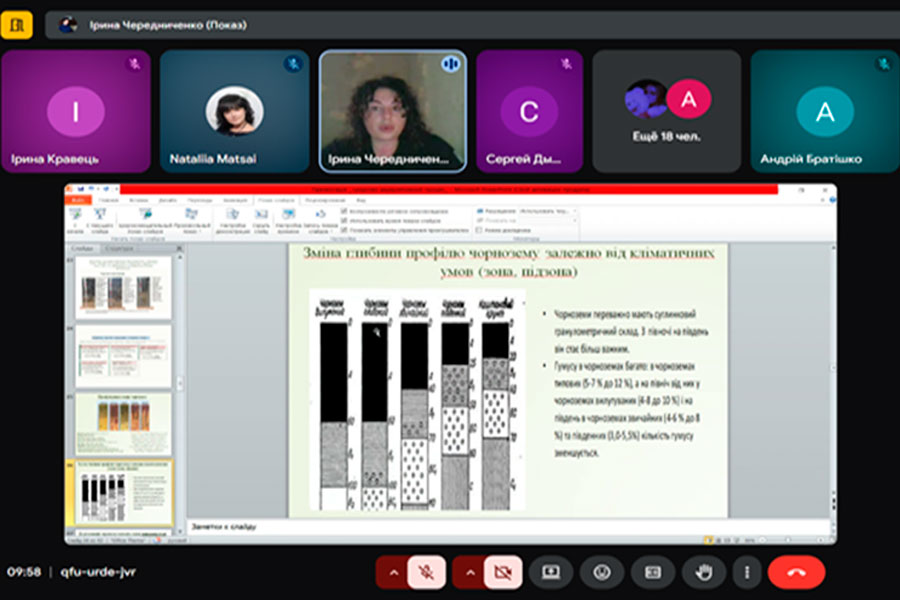Select the thumbnail with colored soil profiles
Screen dimensions: 900x600
(123, 424)
